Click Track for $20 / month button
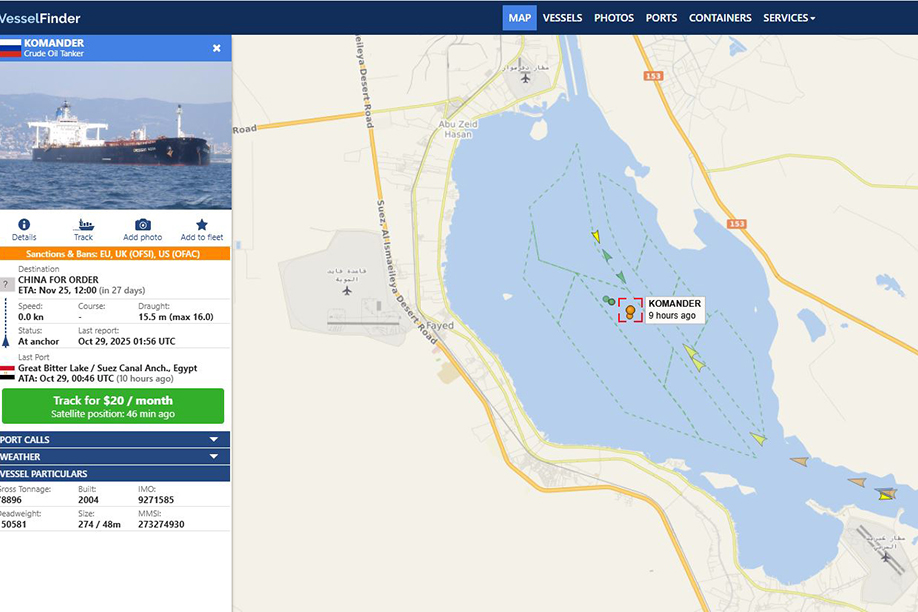This screenshot has width=918, height=612. 113,406
